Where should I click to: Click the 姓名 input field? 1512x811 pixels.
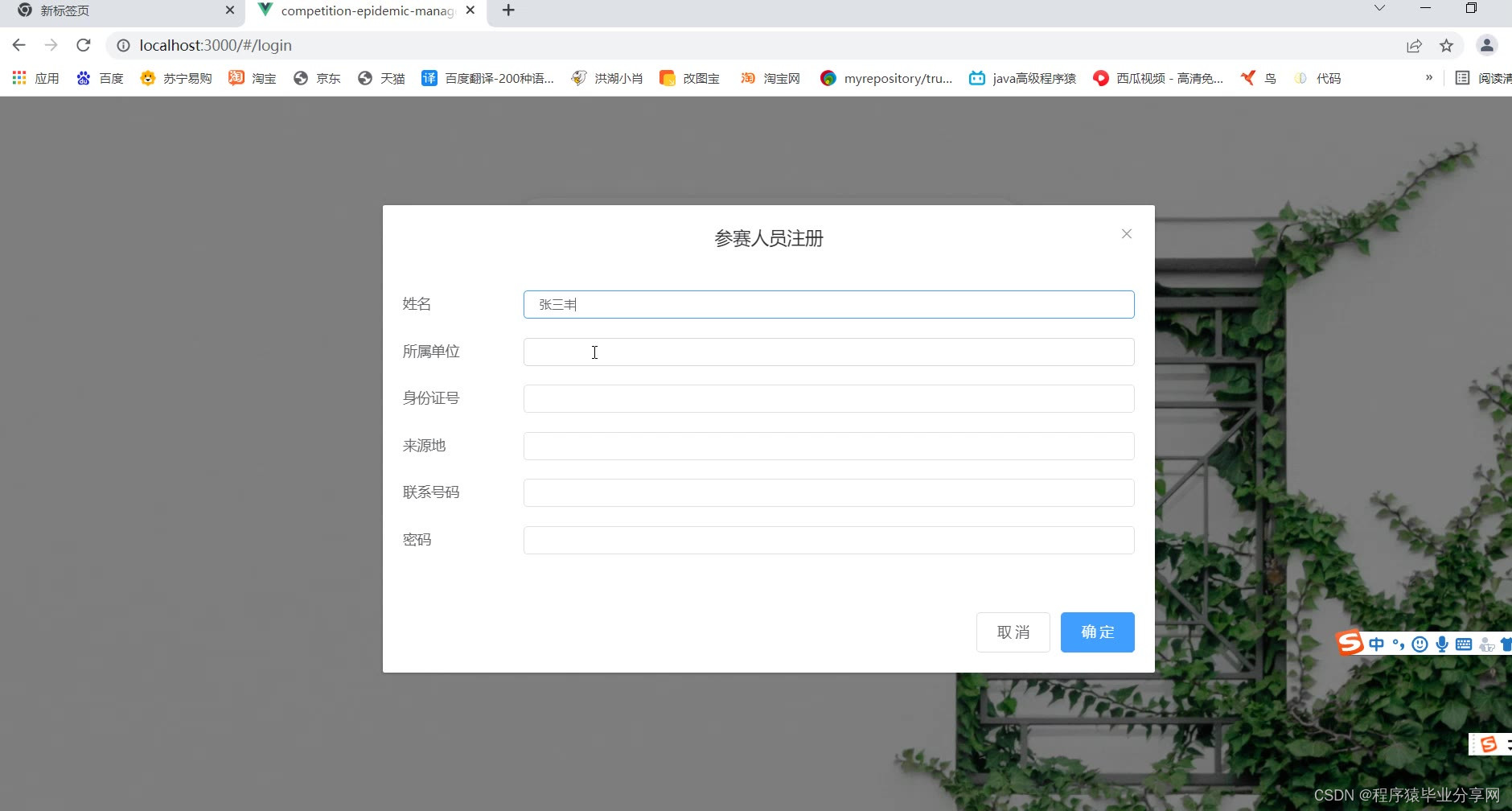pyautogui.click(x=828, y=304)
